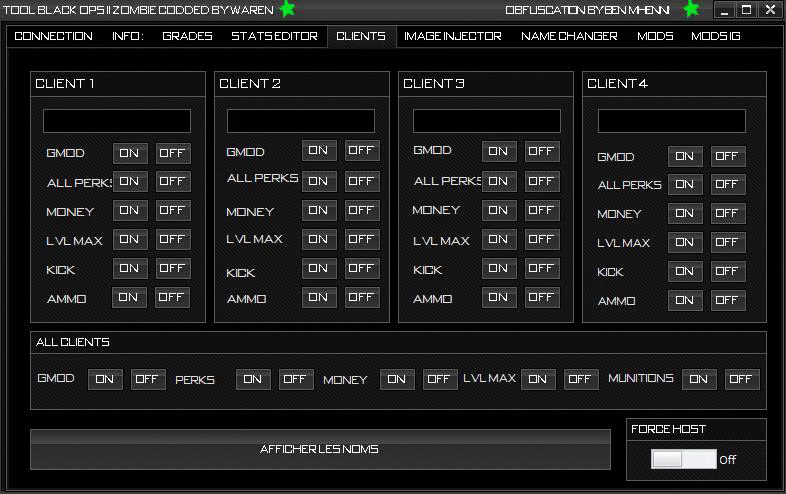
Task: Turn GMOD ON for All Clients
Action: (105, 379)
